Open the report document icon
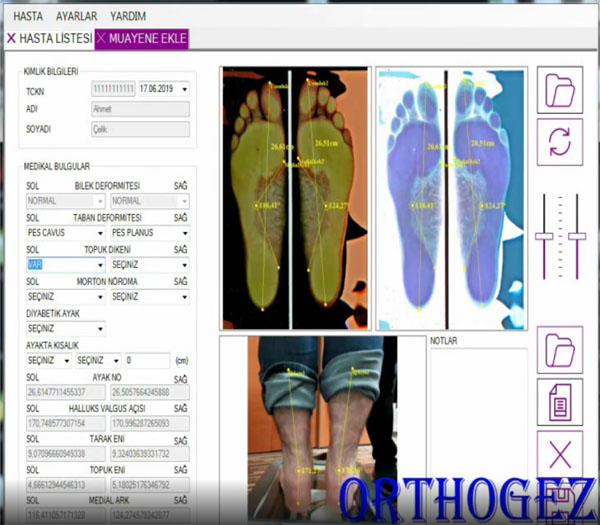This screenshot has height=525, width=600. pyautogui.click(x=560, y=402)
